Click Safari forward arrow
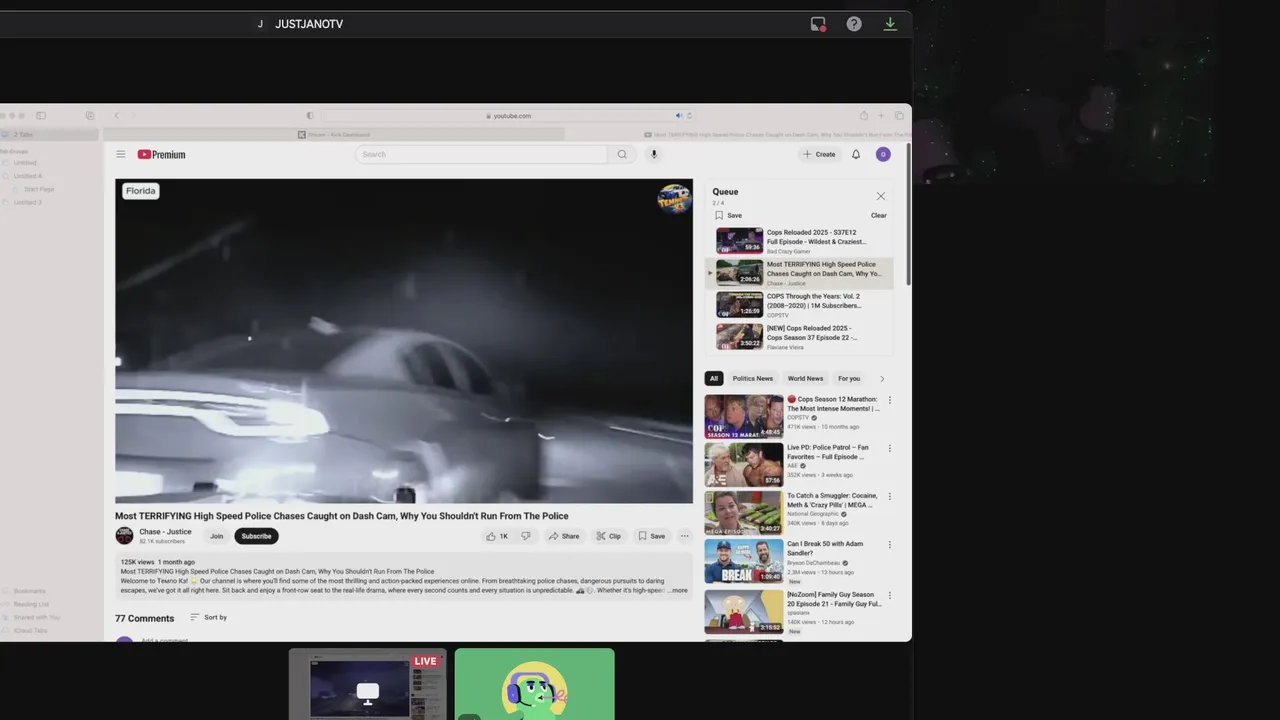This screenshot has width=1280, height=720. click(x=132, y=115)
